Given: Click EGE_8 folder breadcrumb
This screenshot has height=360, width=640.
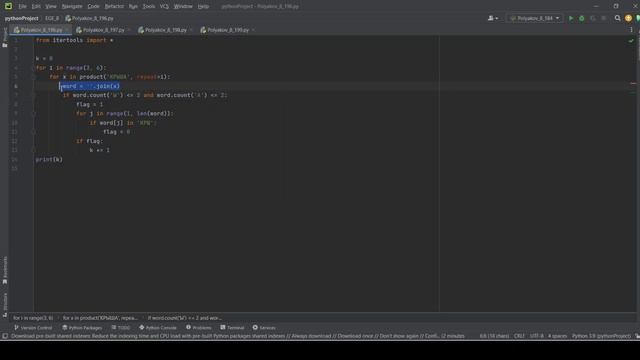Looking at the screenshot, I should pos(52,18).
